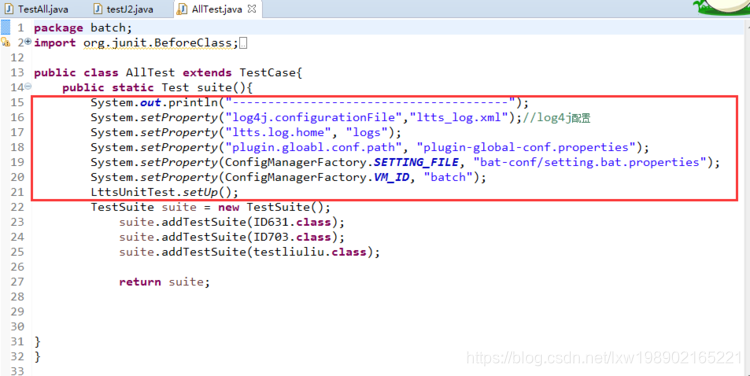Click 'println' on line 15
The width and height of the screenshot is (750, 376).
click(193, 102)
